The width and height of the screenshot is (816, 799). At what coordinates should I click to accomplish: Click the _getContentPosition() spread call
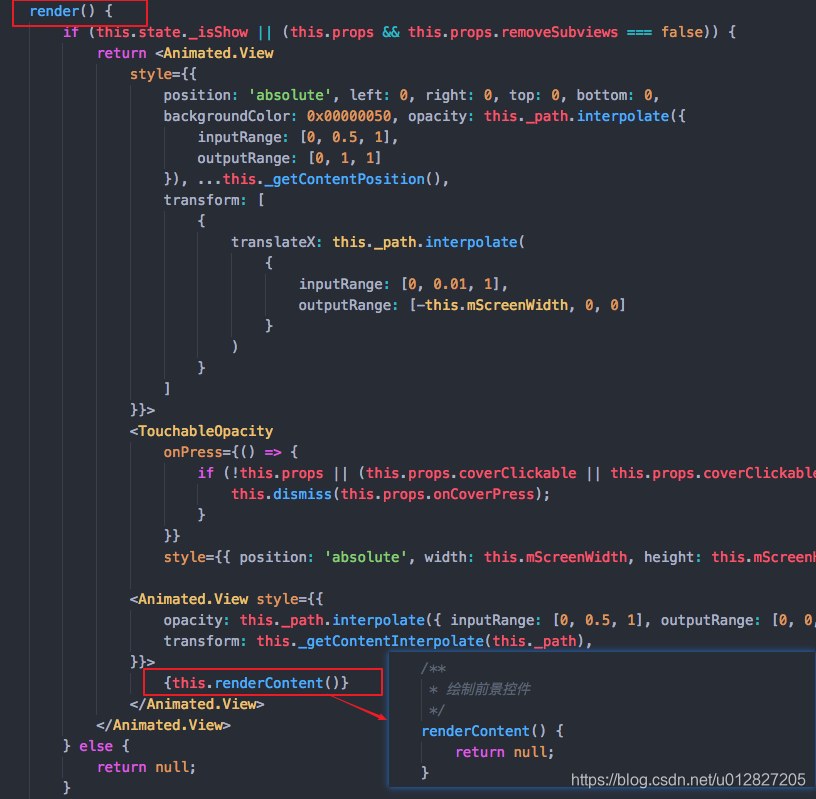click(x=323, y=179)
